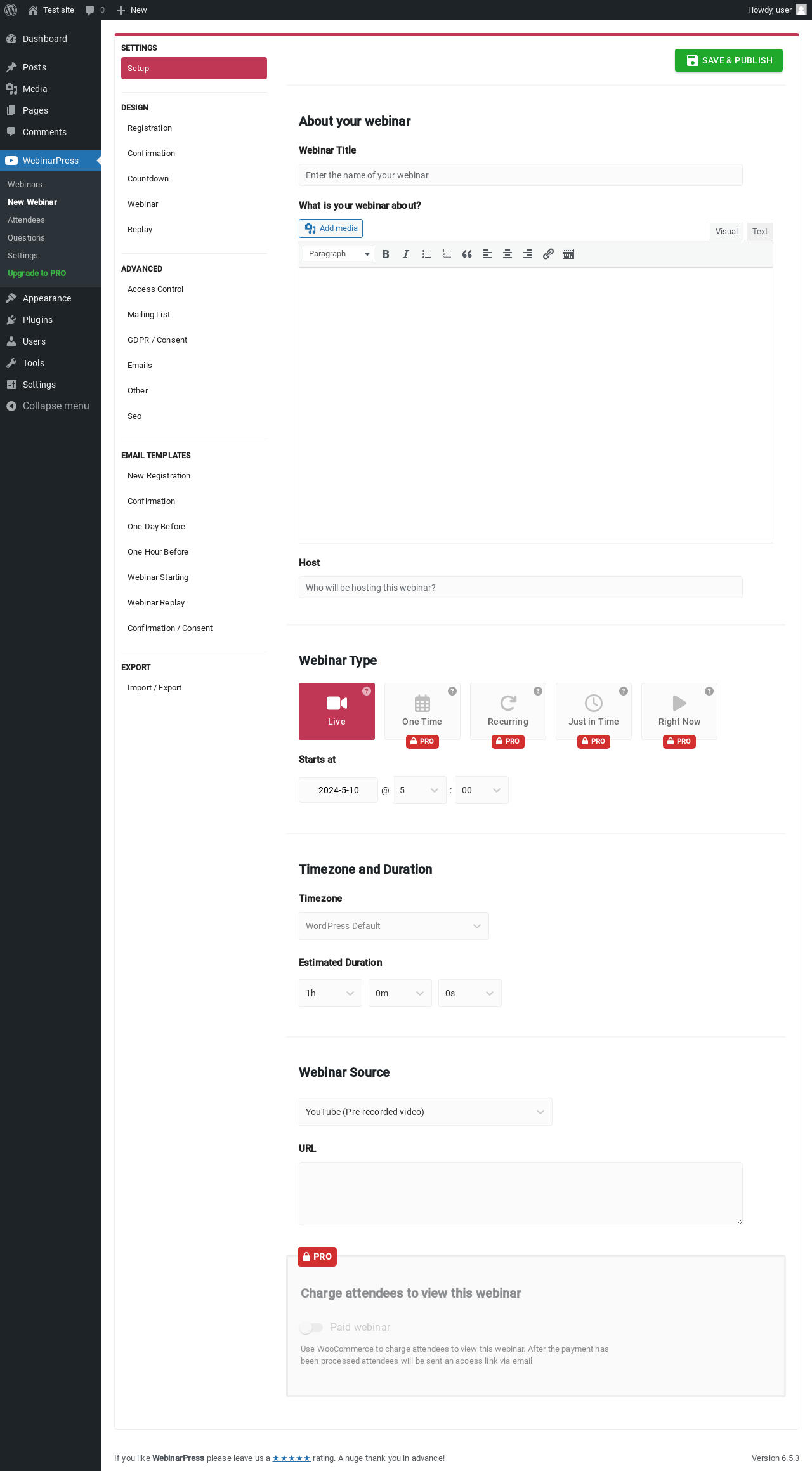This screenshot has width=812, height=1471.
Task: Align text right in editor
Action: pos(528,254)
